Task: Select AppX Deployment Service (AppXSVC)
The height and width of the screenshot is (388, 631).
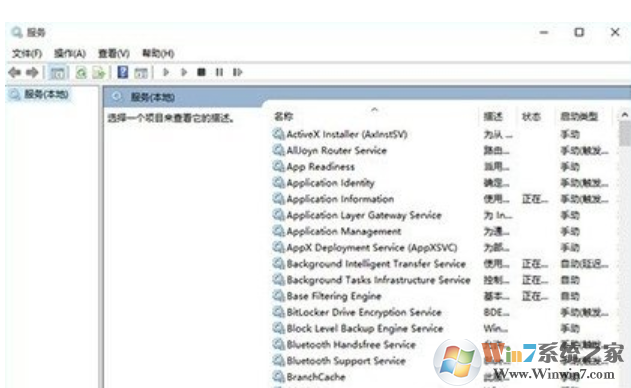Action: pyautogui.click(x=372, y=248)
